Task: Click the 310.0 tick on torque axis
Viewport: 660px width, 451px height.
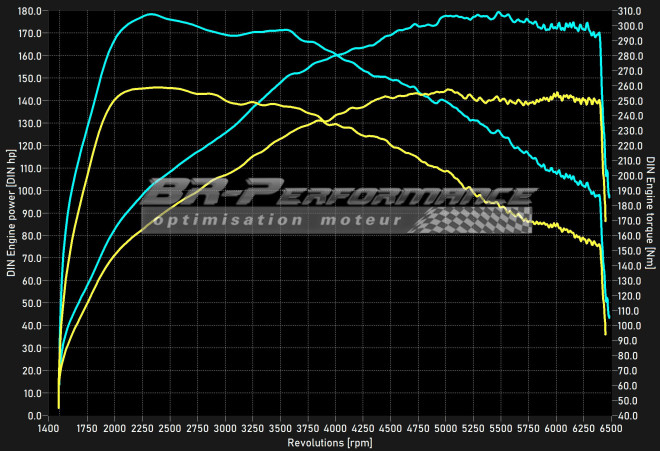Action: coord(632,10)
